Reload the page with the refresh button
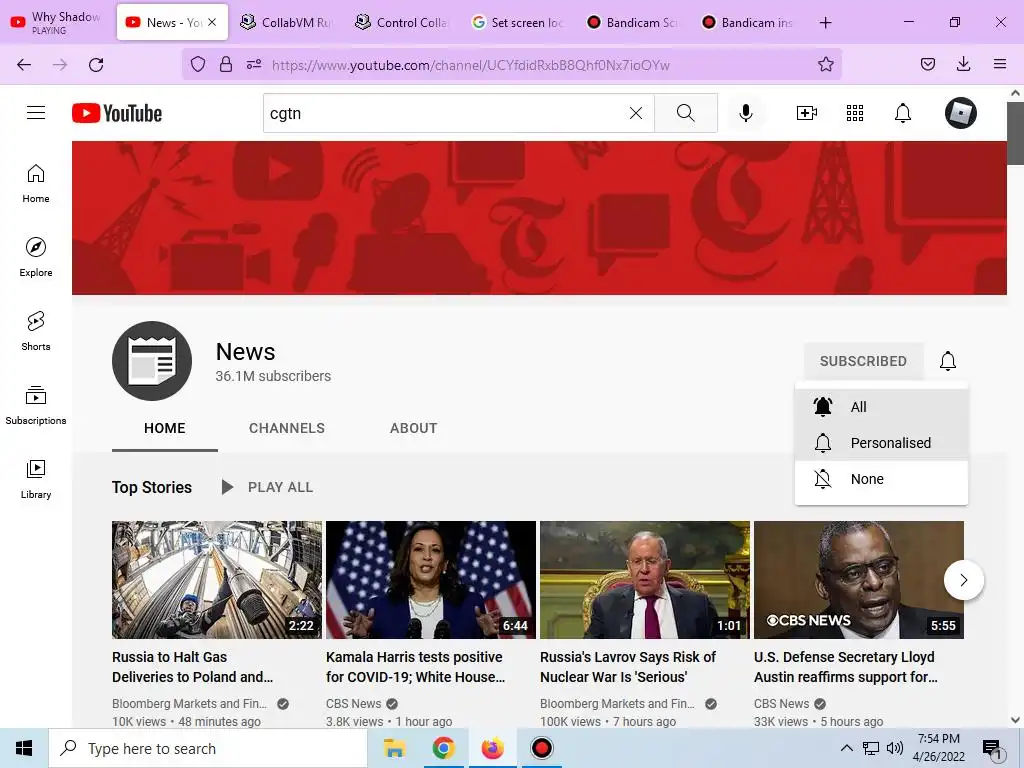Screen dimensions: 1024x768 (x=96, y=65)
